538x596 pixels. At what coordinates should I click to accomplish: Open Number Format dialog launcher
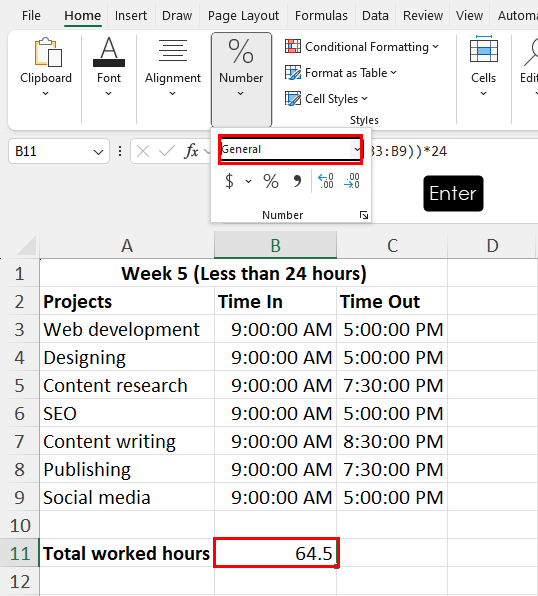[364, 216]
